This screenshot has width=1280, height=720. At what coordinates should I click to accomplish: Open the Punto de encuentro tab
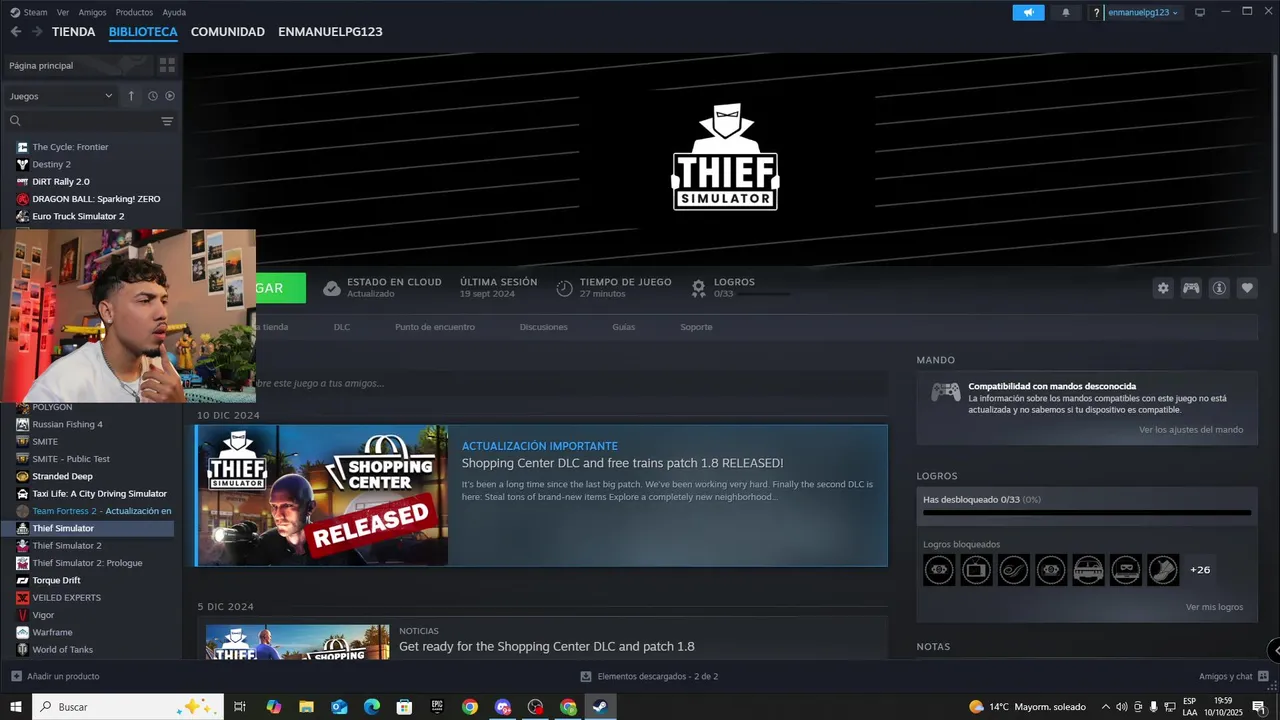(435, 327)
